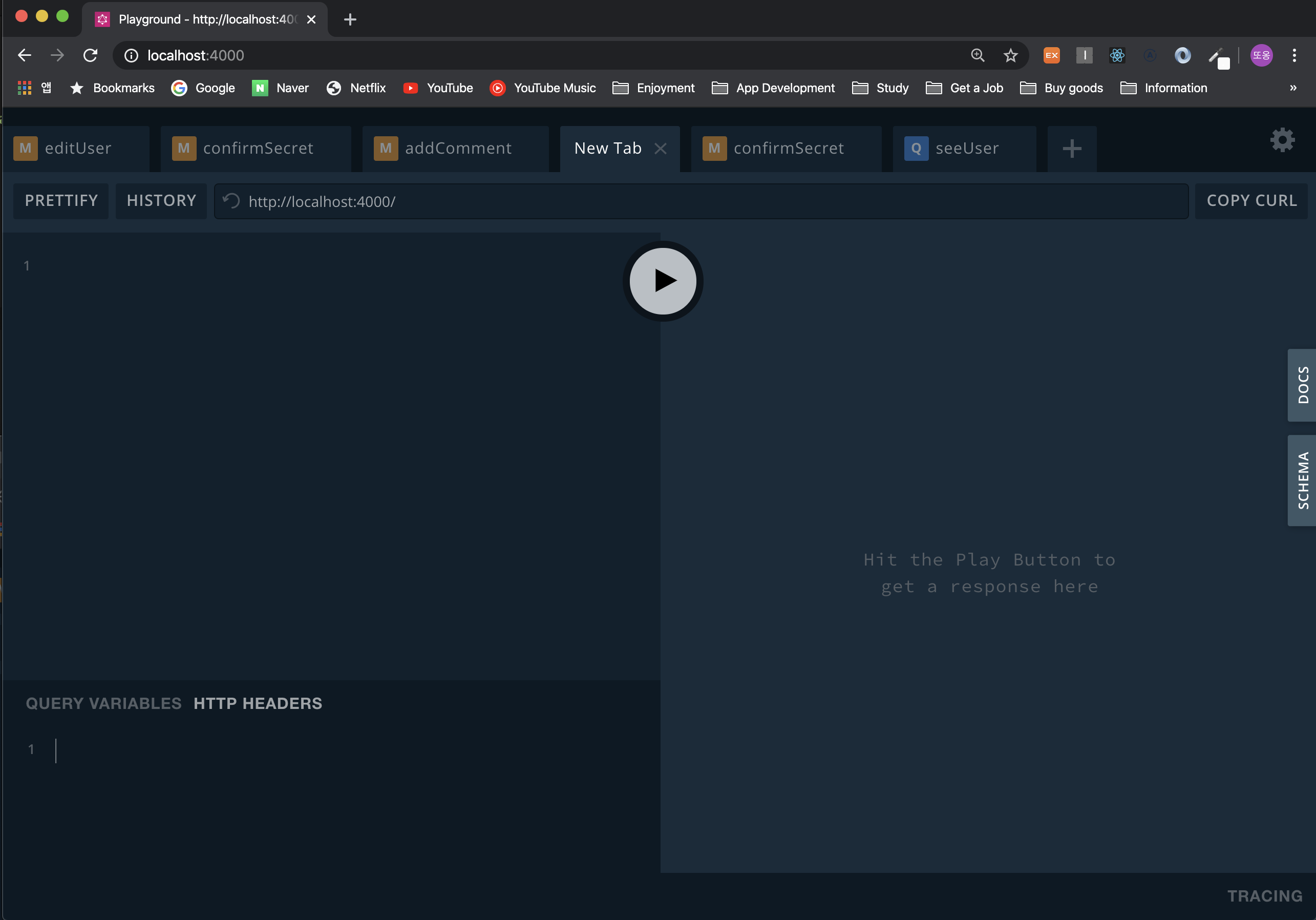Open the blue circular extension icon
Viewport: 1316px width, 920px height.
pos(1182,55)
